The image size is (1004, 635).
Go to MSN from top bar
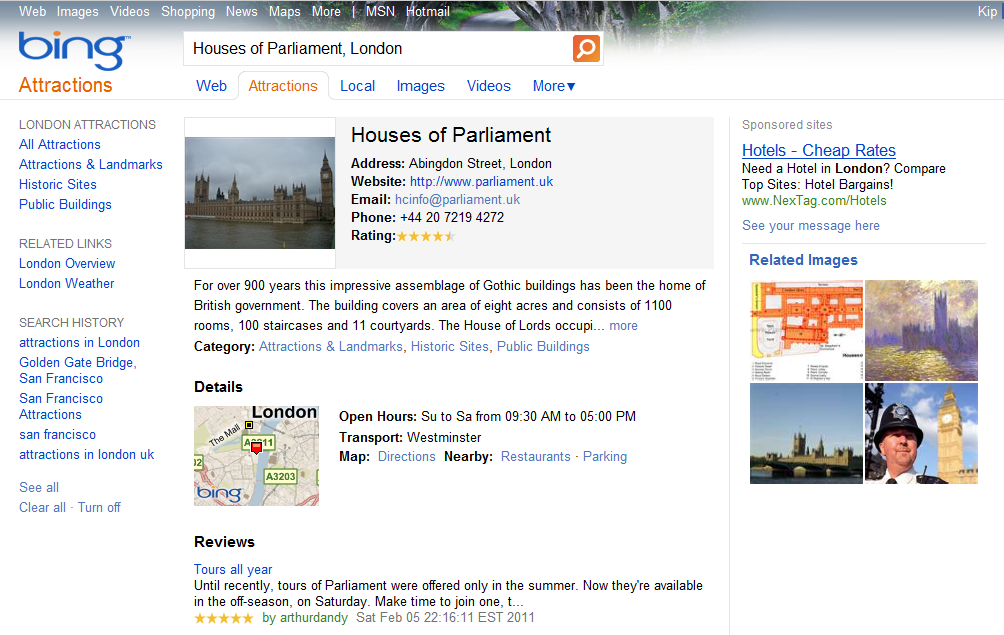coord(380,12)
